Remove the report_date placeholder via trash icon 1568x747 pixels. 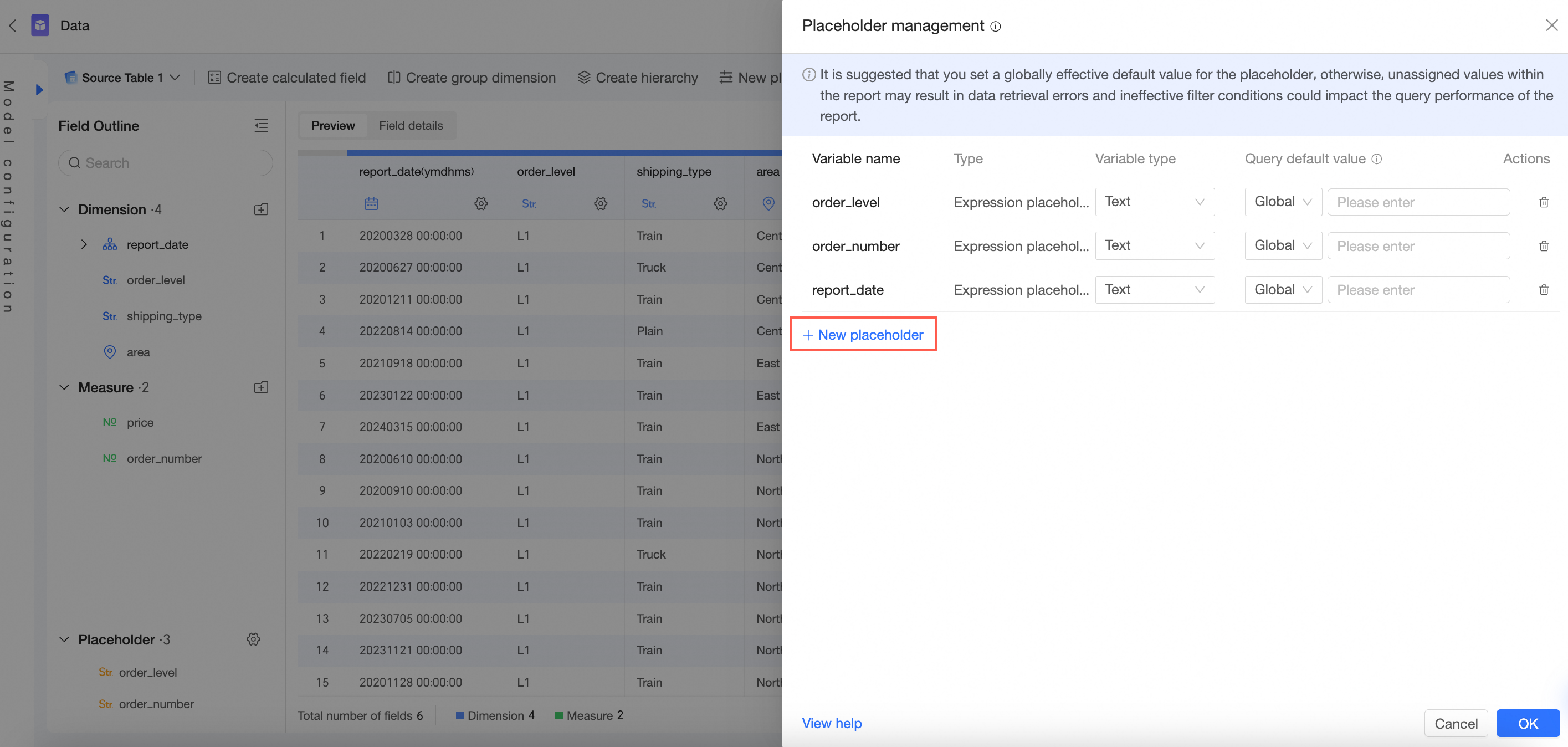(1544, 290)
